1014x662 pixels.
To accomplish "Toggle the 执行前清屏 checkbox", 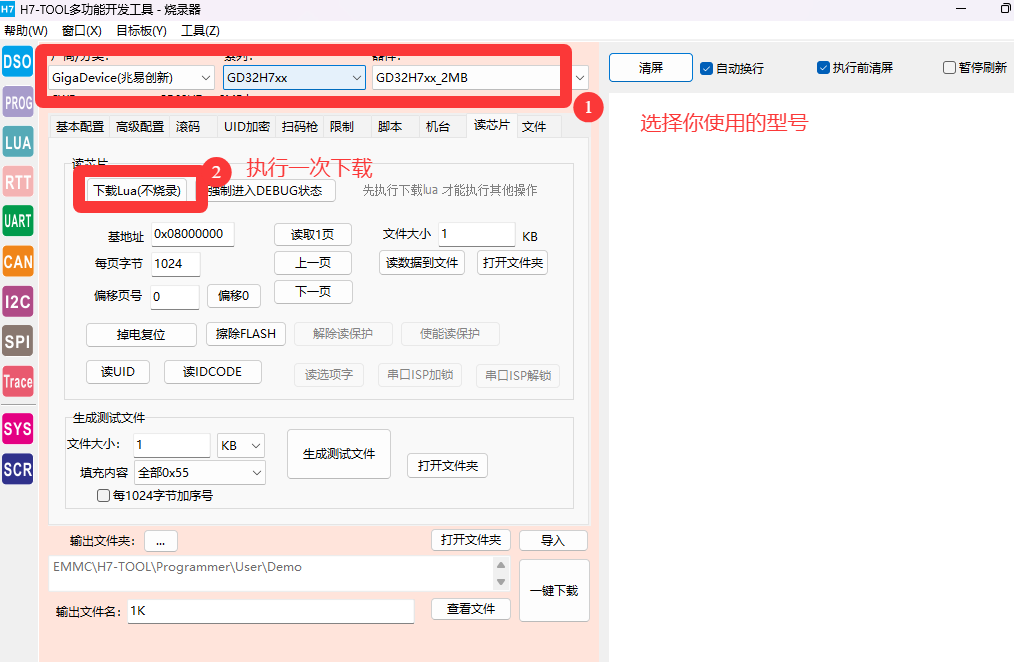I will pos(823,68).
